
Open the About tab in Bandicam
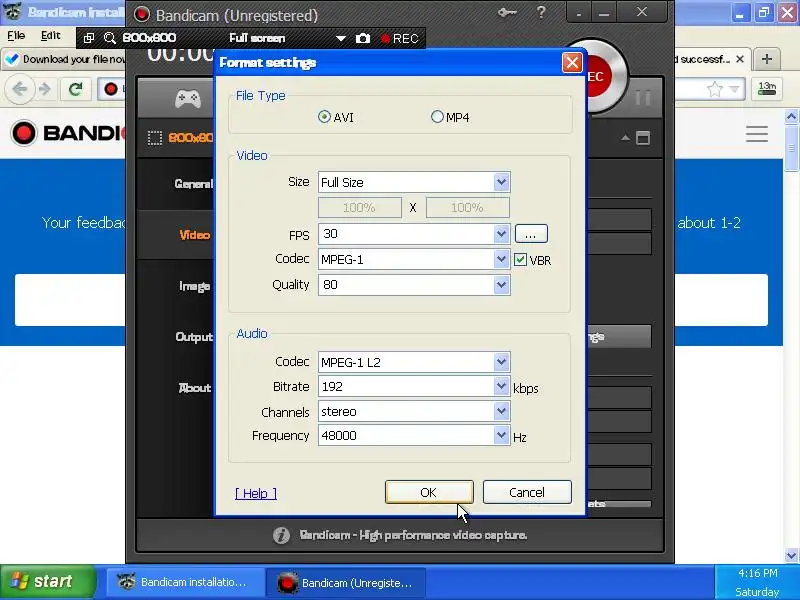click(194, 388)
